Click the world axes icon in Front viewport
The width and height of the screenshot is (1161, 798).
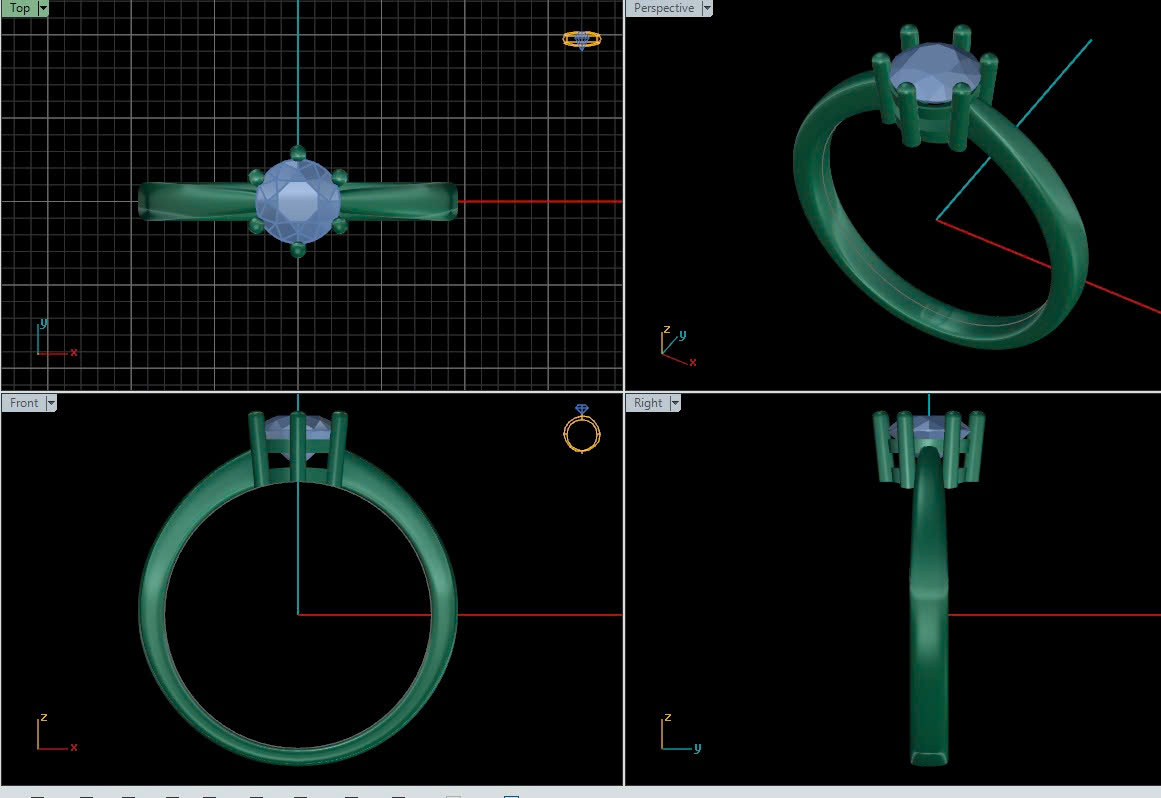(52, 734)
